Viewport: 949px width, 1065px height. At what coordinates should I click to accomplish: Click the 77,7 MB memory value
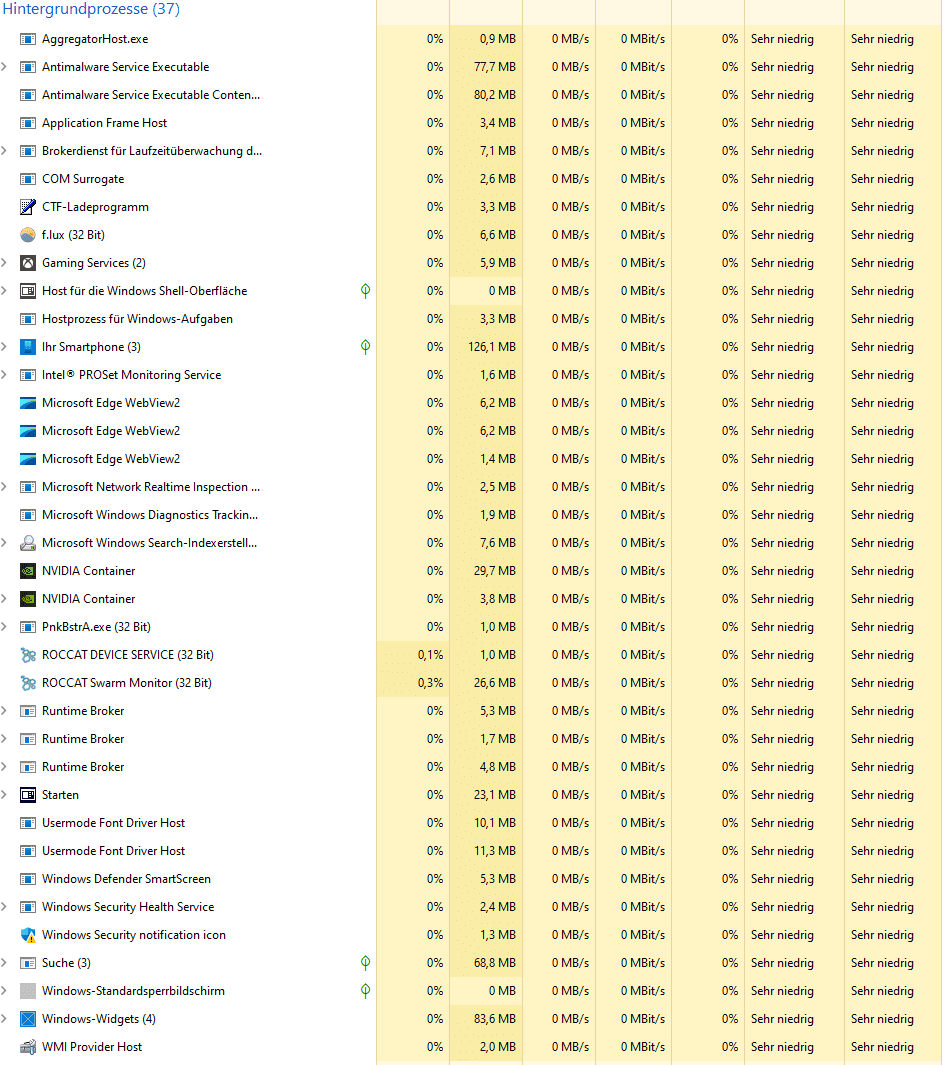click(x=495, y=67)
